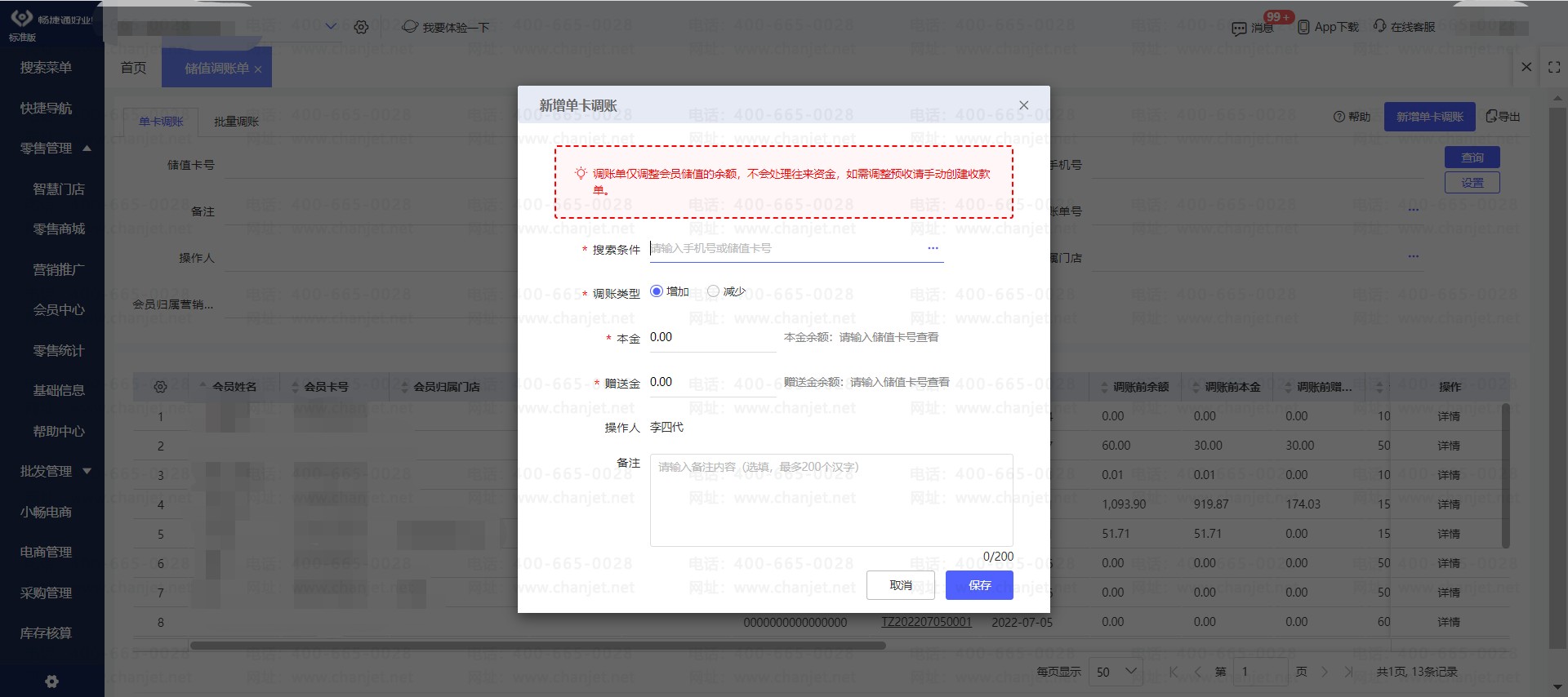The width and height of the screenshot is (1568, 697).
Task: Open 库存核算 in the sidebar
Action: point(47,633)
